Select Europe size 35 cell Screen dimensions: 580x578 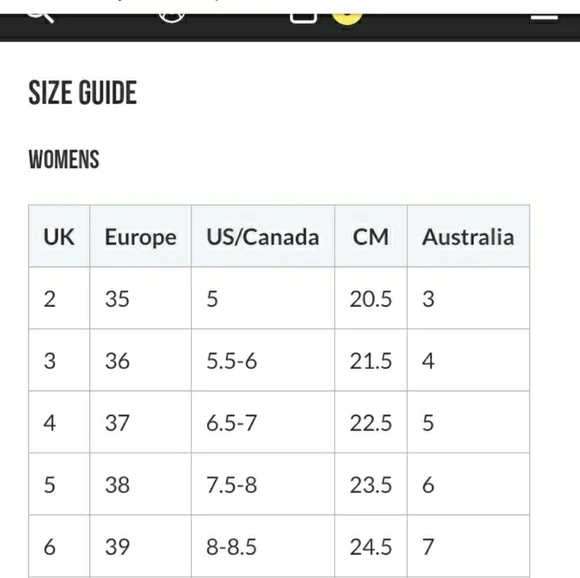141,298
